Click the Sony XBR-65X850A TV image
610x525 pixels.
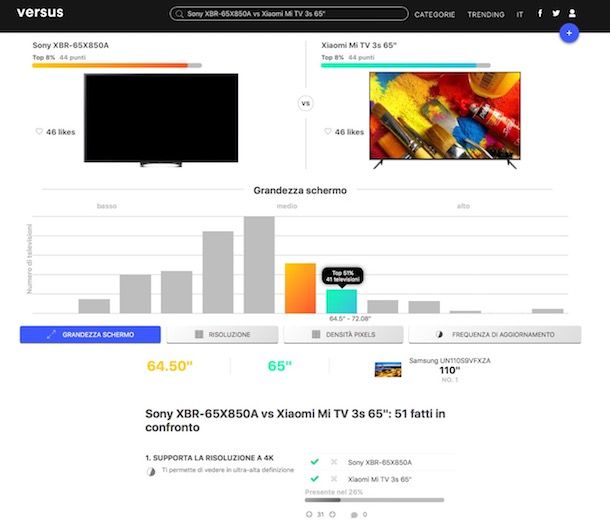161,120
